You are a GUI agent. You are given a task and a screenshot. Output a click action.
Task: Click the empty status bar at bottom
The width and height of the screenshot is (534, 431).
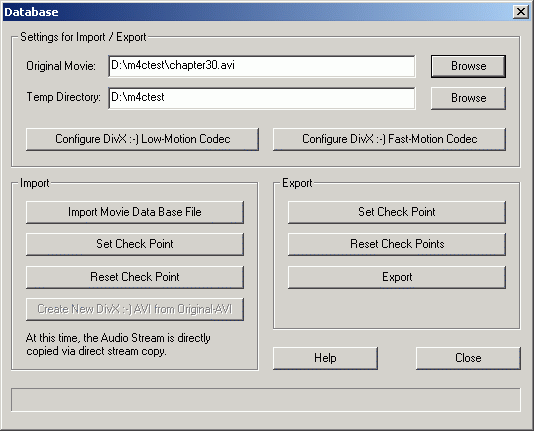coord(266,400)
